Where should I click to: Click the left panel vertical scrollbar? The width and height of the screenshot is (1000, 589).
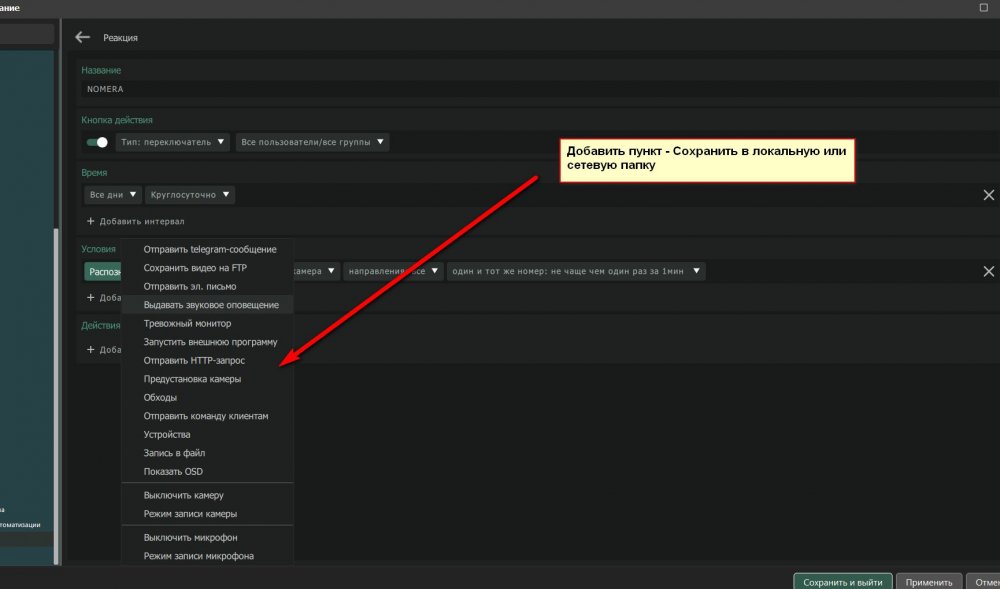click(x=56, y=395)
